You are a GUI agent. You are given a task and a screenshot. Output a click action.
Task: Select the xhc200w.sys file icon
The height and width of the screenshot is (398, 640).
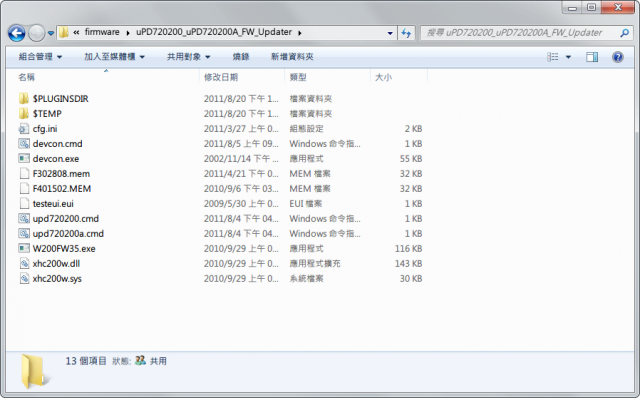click(24, 278)
